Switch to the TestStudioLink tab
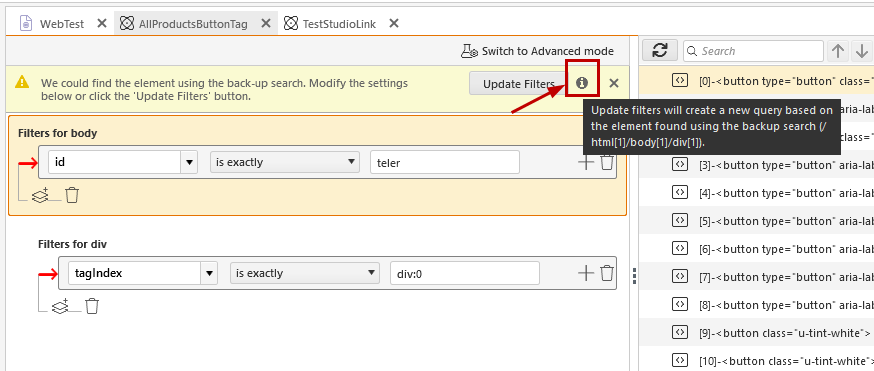874x371 pixels. point(339,24)
